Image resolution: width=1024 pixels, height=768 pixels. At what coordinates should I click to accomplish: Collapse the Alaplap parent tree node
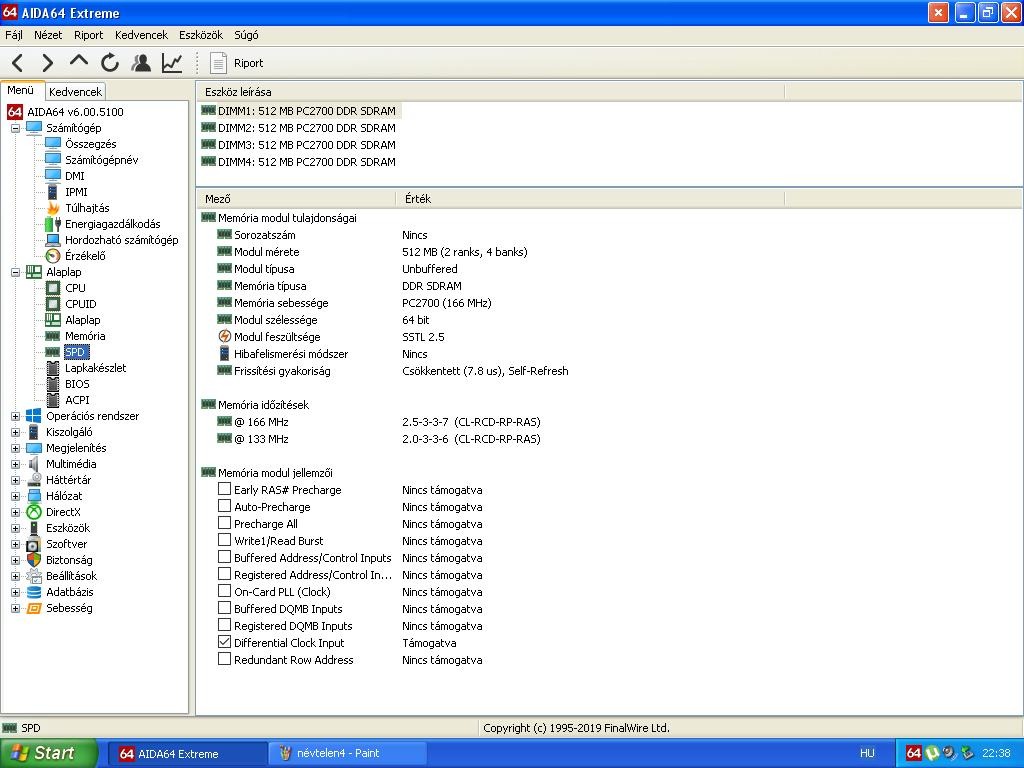tap(15, 272)
